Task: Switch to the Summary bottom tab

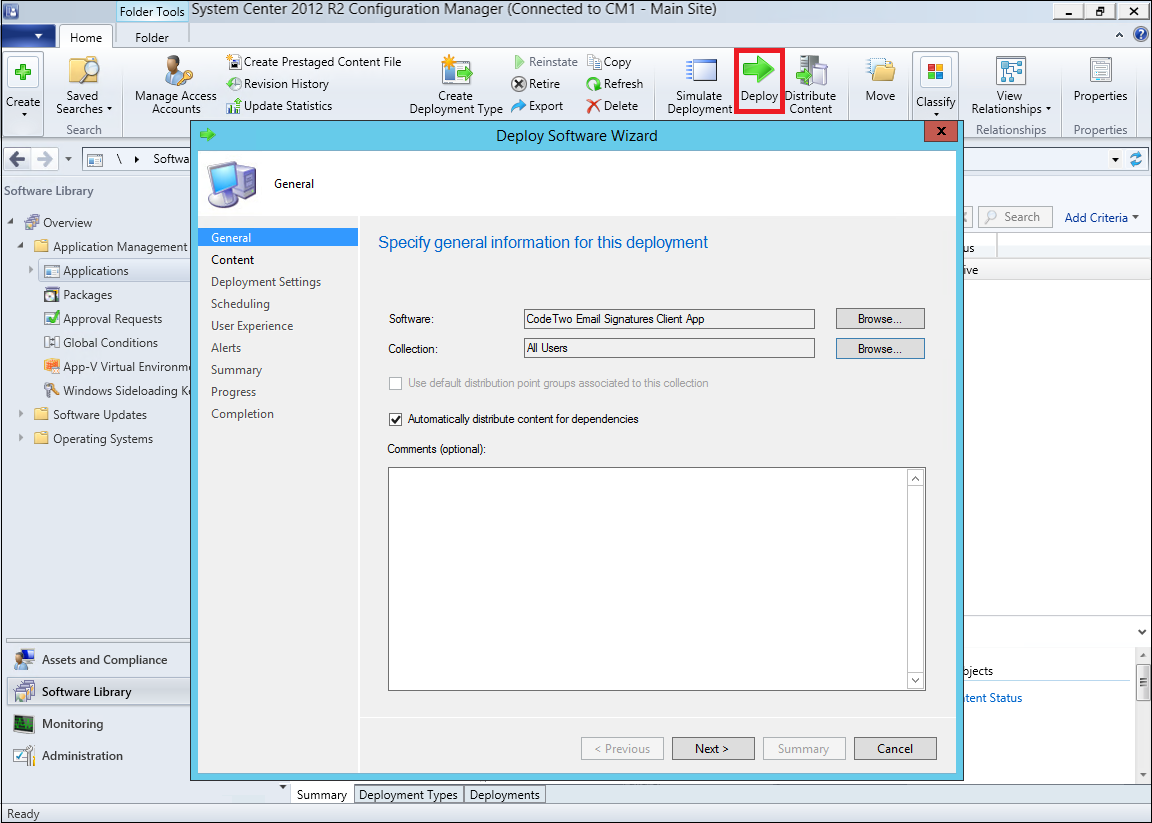Action: [322, 794]
